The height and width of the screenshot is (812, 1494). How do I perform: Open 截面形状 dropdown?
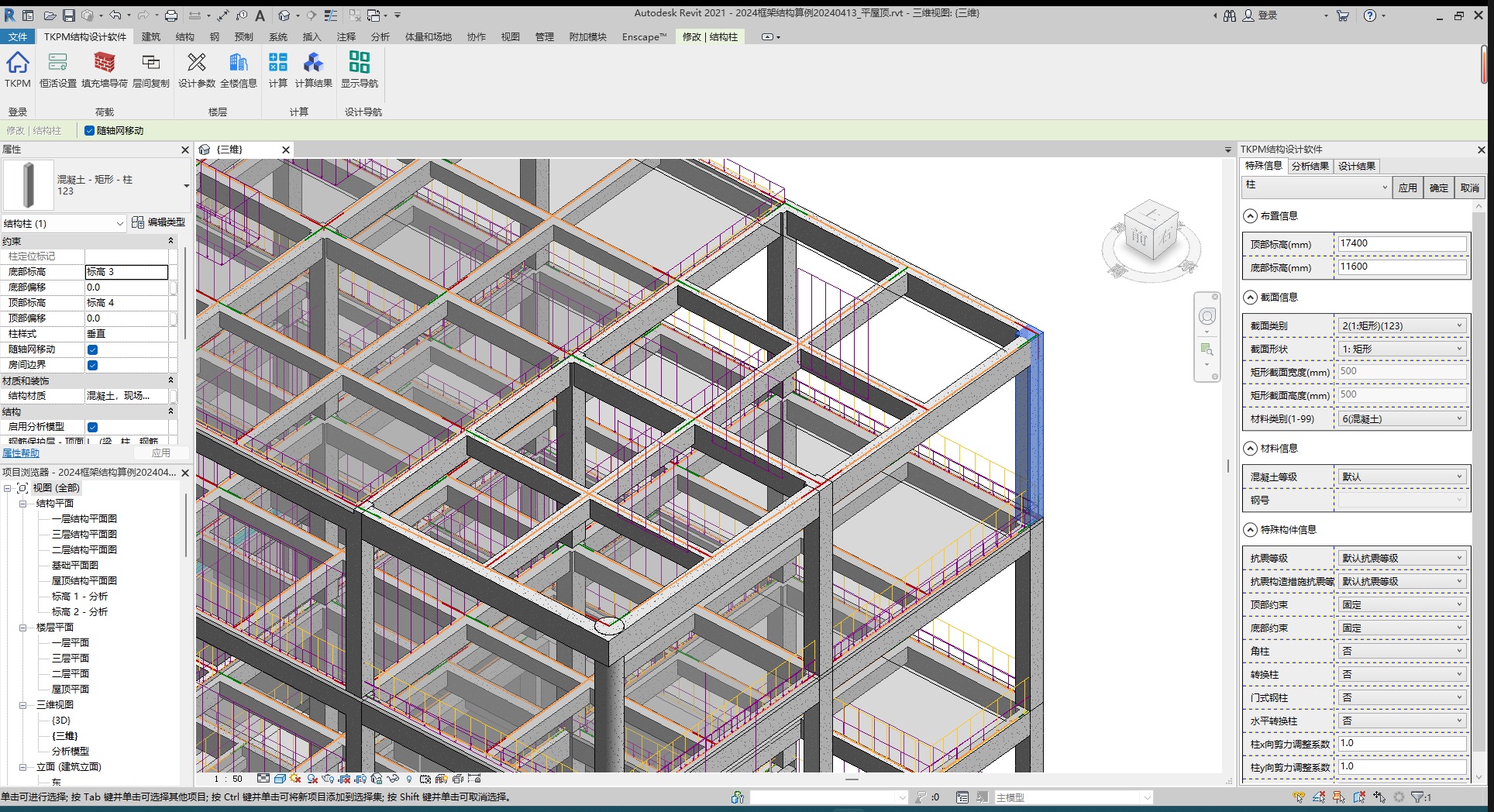tap(1401, 349)
